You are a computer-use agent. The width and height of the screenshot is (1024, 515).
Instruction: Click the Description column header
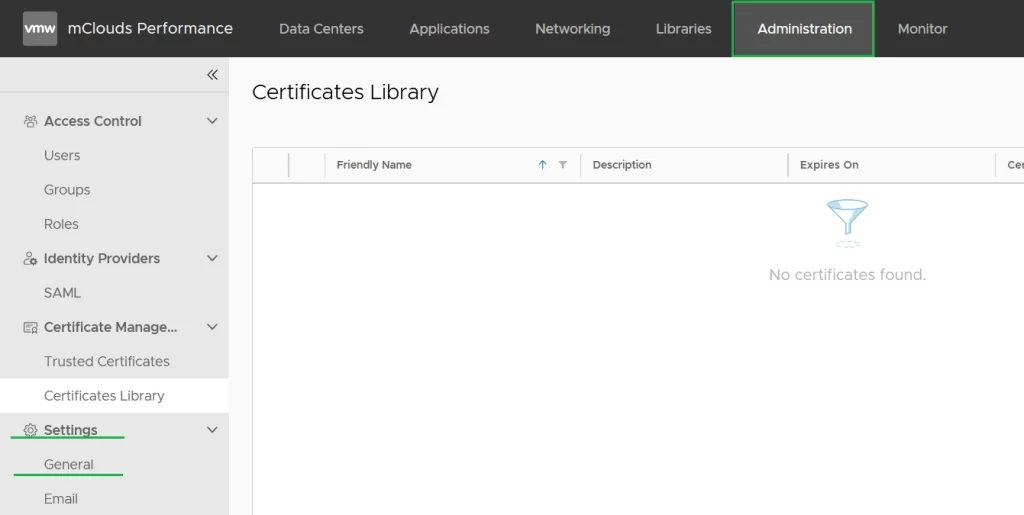click(x=622, y=165)
